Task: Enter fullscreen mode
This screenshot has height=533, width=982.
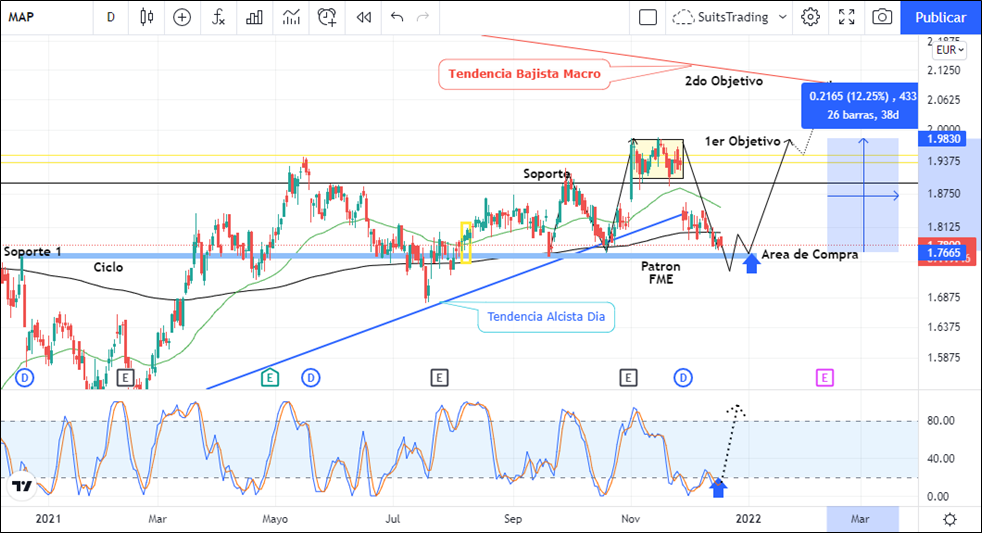Action: 846,17
